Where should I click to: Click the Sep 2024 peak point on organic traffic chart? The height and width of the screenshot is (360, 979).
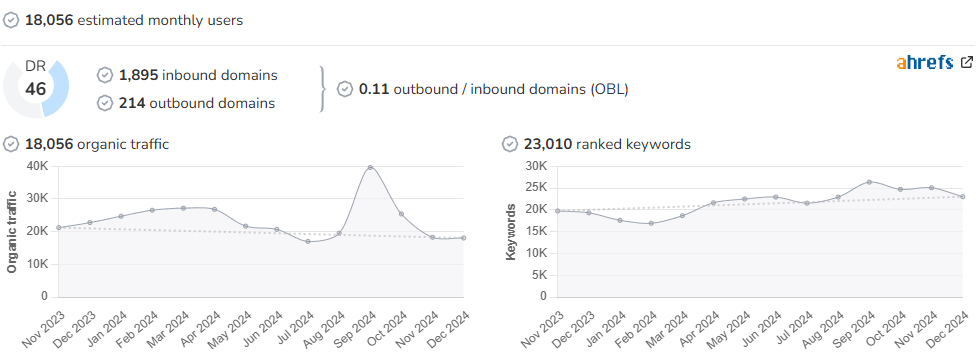(x=370, y=167)
